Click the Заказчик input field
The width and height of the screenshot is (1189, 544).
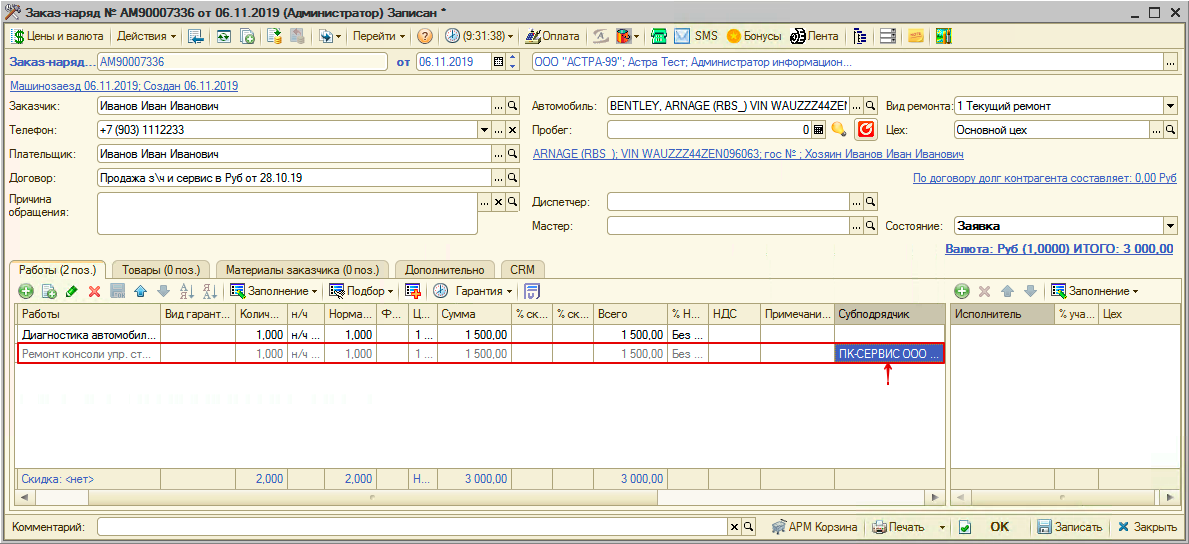click(x=294, y=106)
